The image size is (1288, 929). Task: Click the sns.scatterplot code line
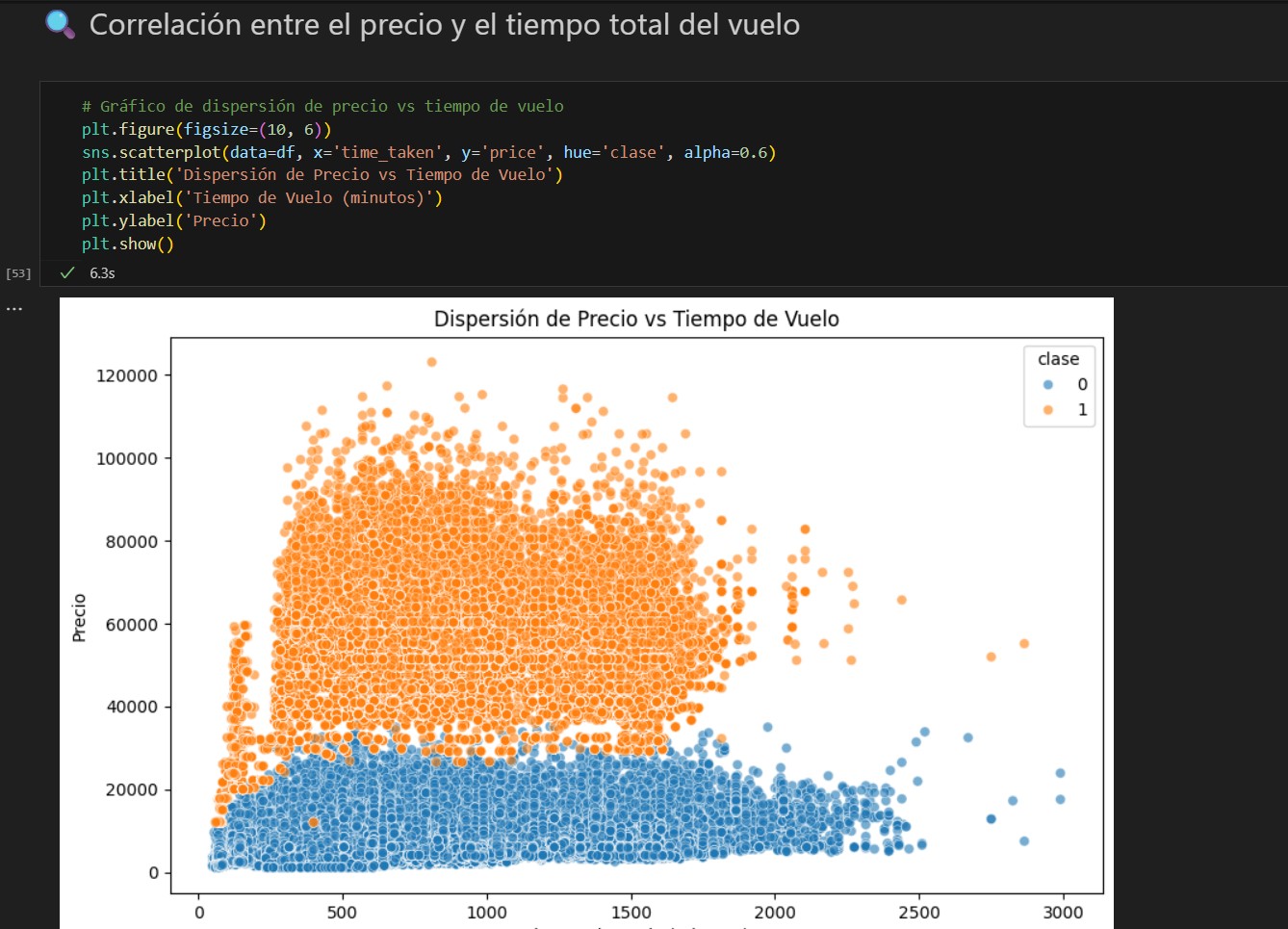tap(428, 152)
